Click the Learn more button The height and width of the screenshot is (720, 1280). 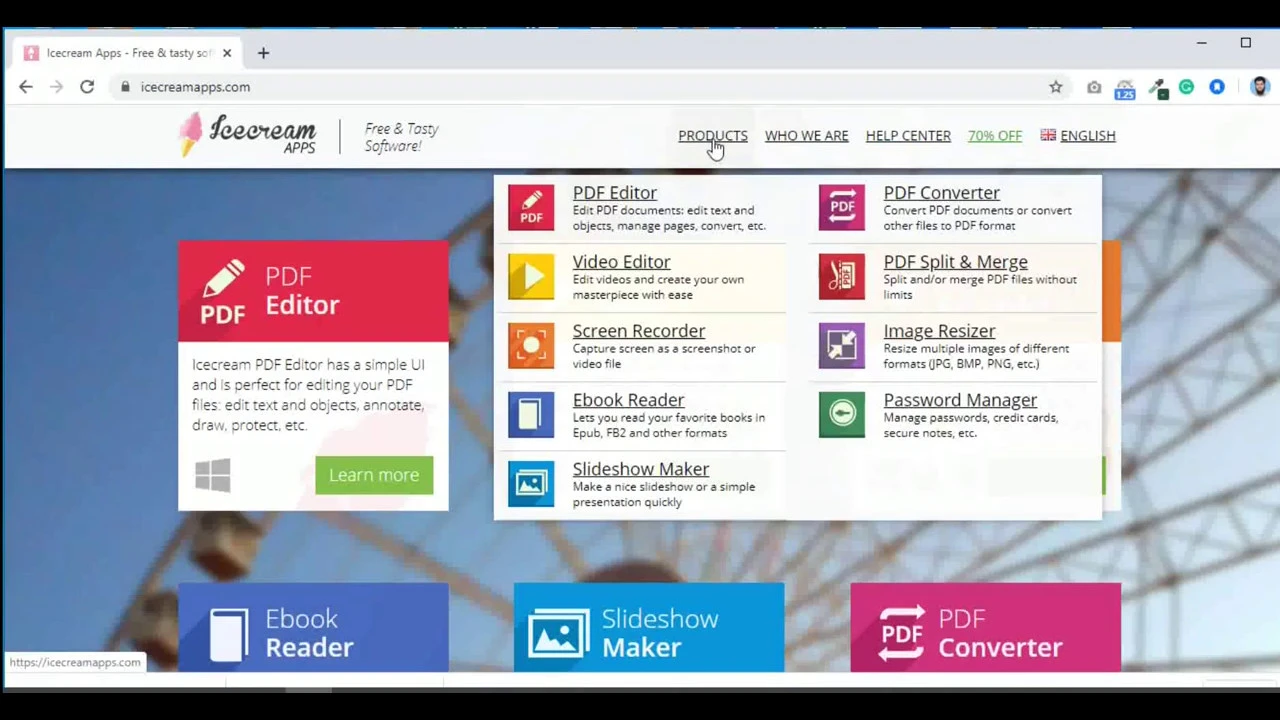pyautogui.click(x=374, y=475)
